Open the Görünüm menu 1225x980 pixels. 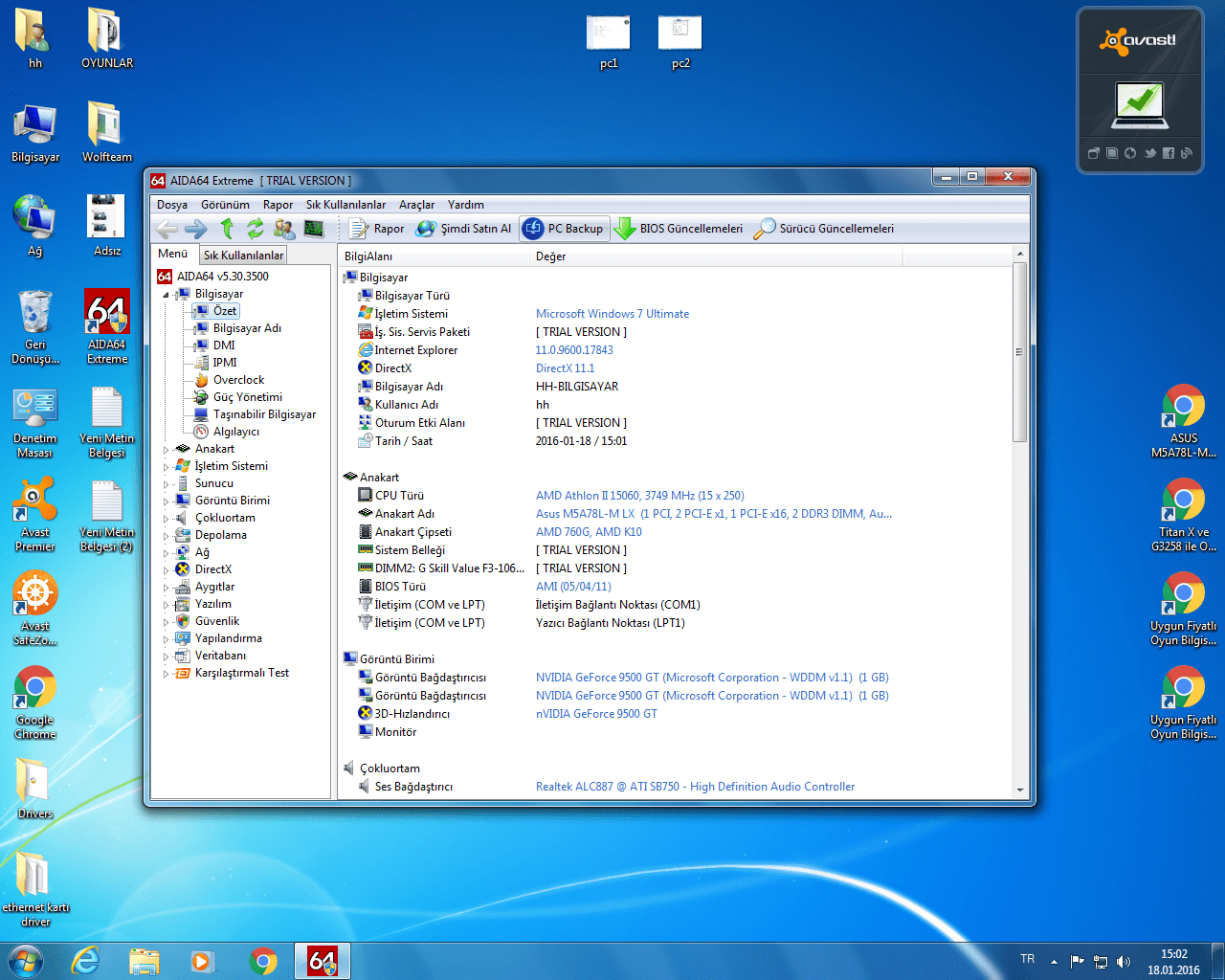225,205
